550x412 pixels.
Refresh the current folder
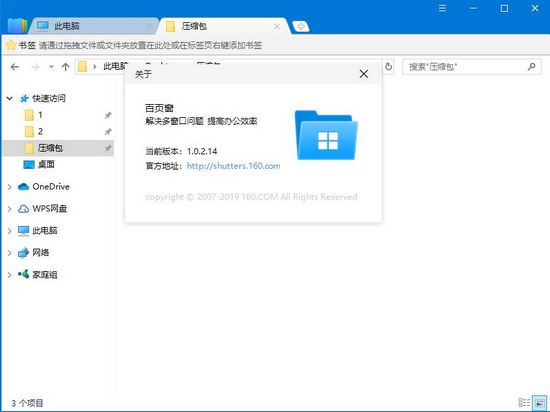[x=389, y=66]
